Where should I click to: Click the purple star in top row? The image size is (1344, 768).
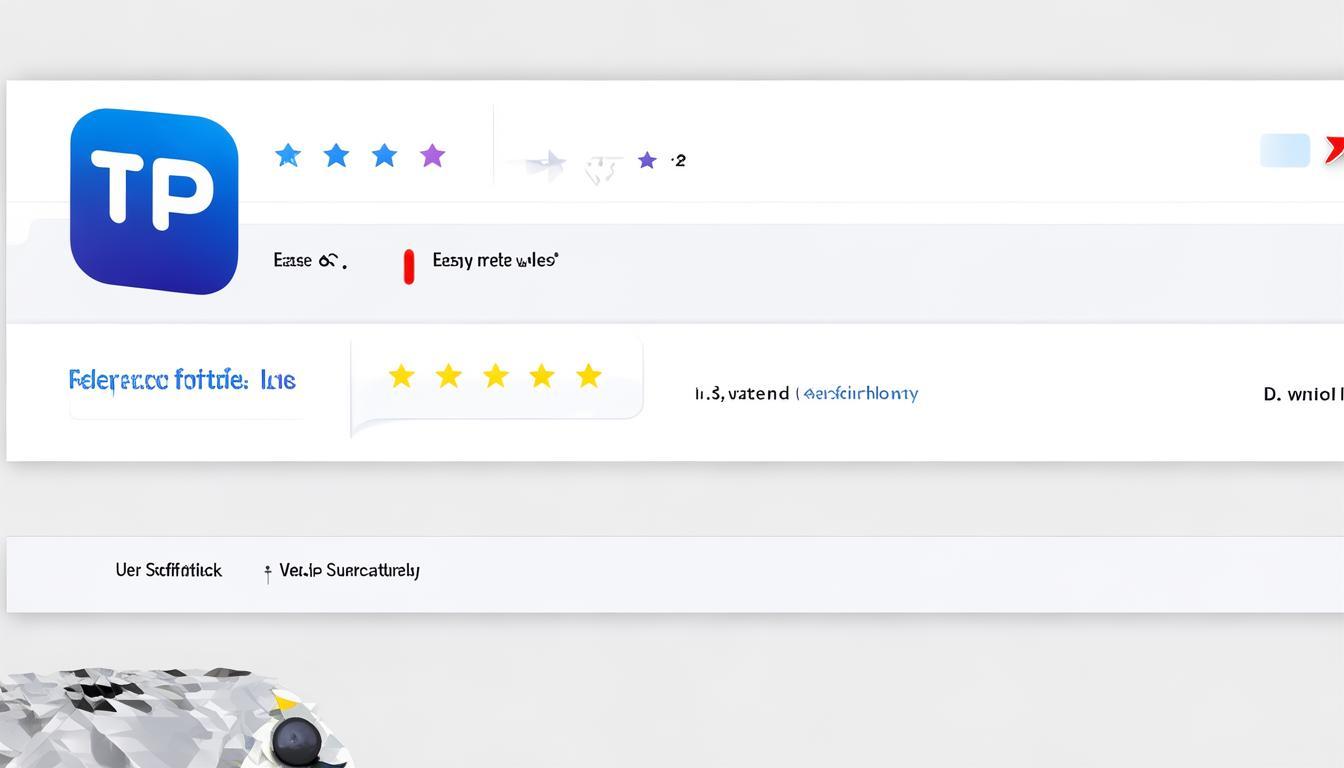[x=432, y=155]
